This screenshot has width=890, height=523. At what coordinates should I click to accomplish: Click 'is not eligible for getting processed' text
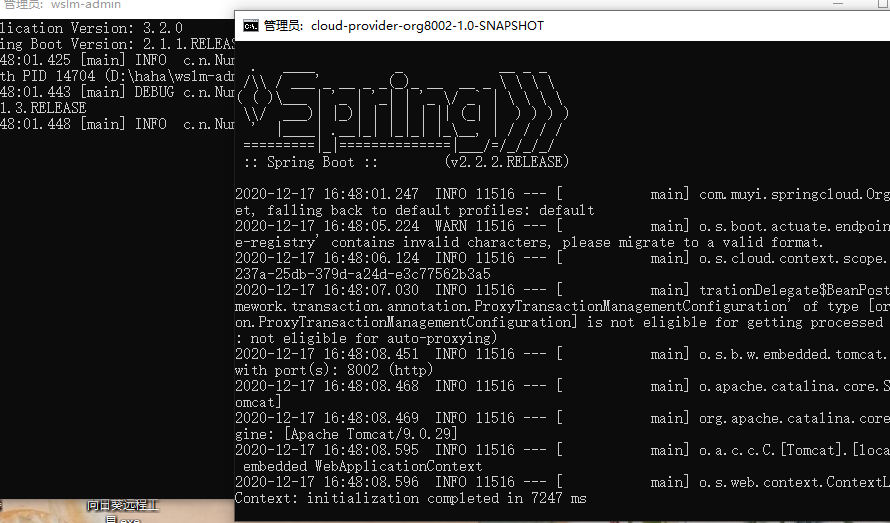[x=735, y=323]
